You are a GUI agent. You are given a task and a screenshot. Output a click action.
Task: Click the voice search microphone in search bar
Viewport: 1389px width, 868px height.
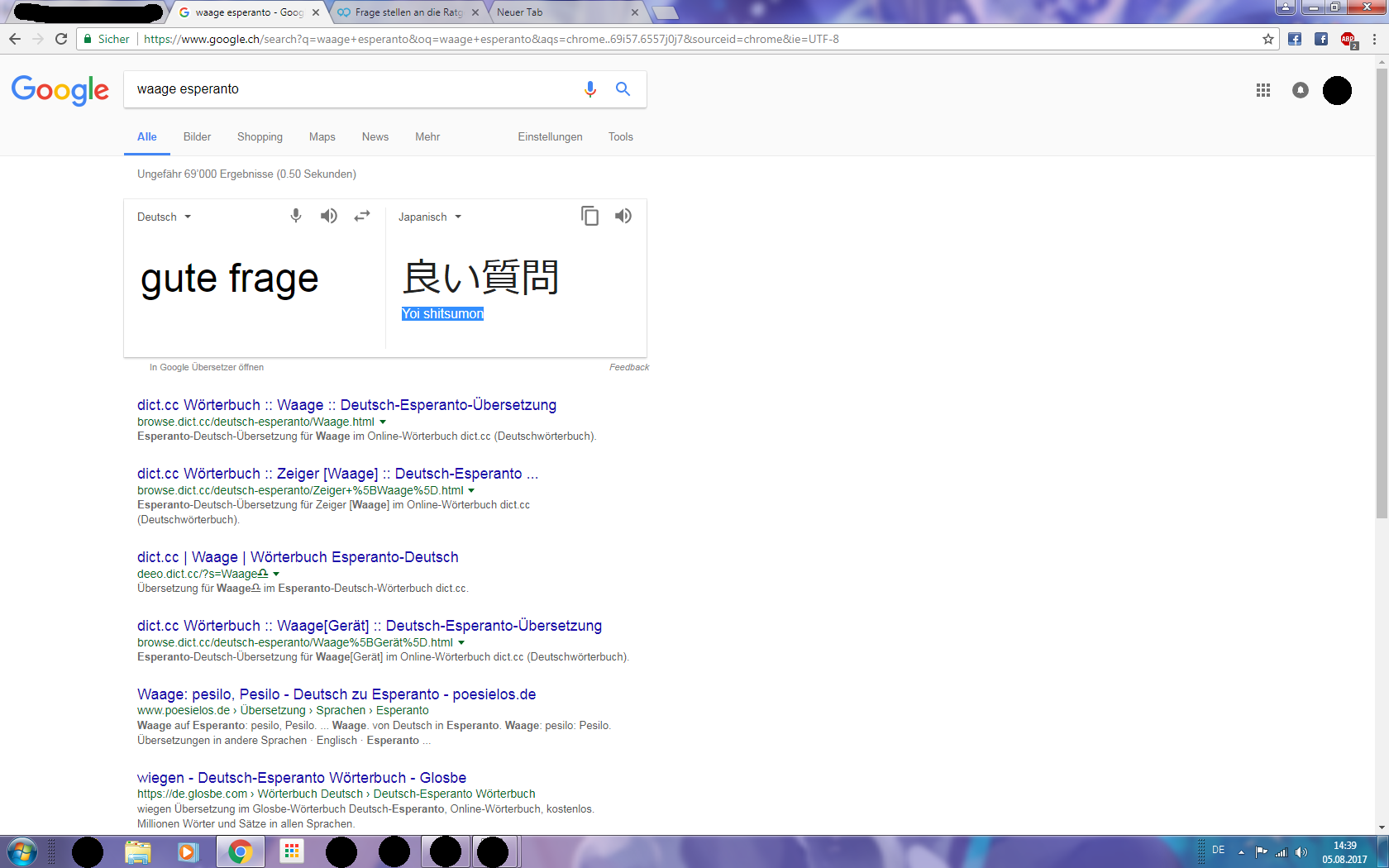coord(589,89)
